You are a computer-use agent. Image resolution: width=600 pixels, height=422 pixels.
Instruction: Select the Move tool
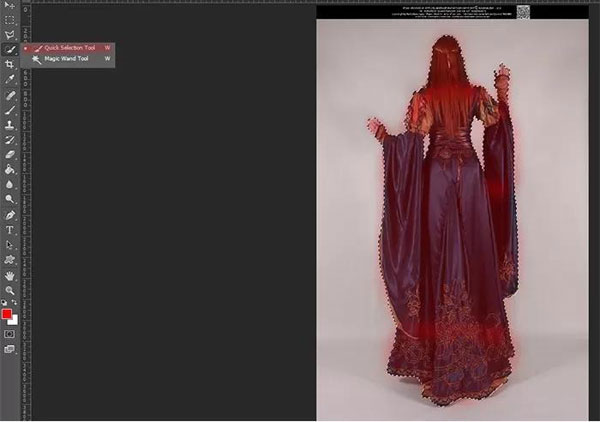10,6
